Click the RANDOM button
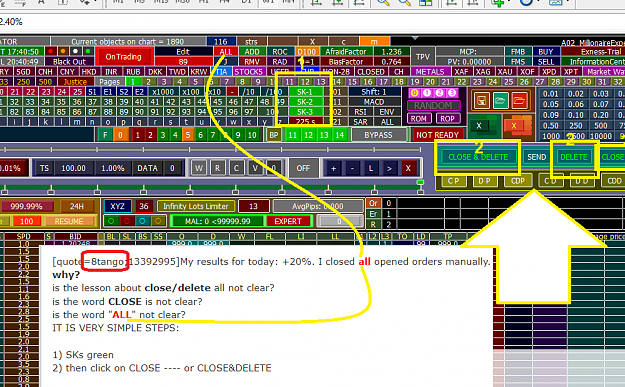 pos(433,106)
